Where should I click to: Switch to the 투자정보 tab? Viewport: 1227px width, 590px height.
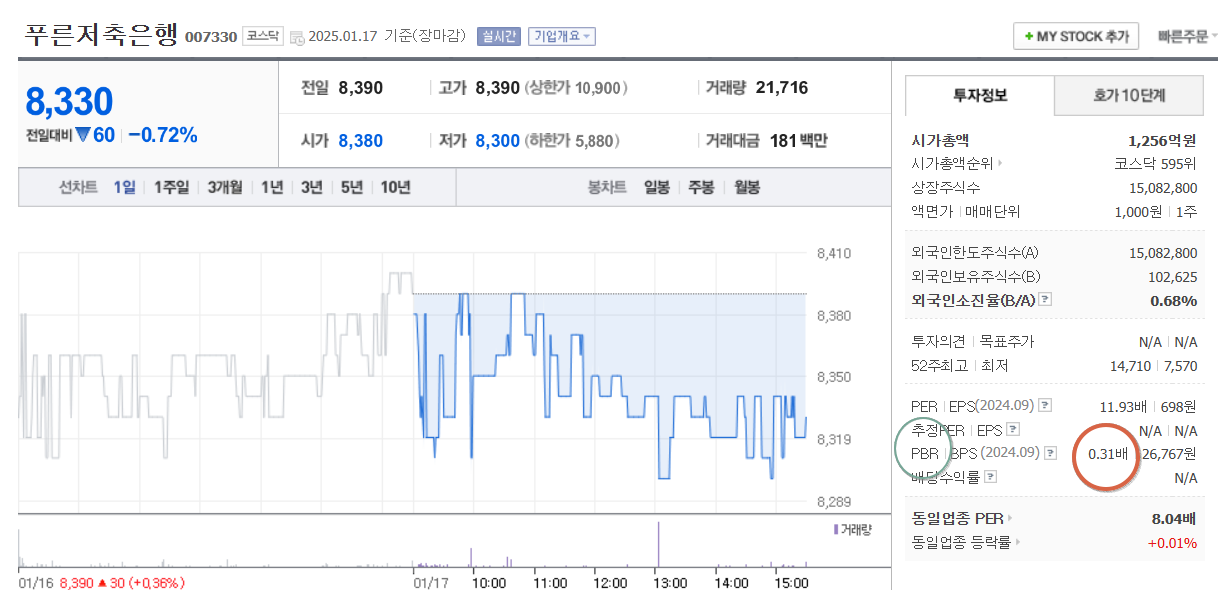pyautogui.click(x=980, y=96)
